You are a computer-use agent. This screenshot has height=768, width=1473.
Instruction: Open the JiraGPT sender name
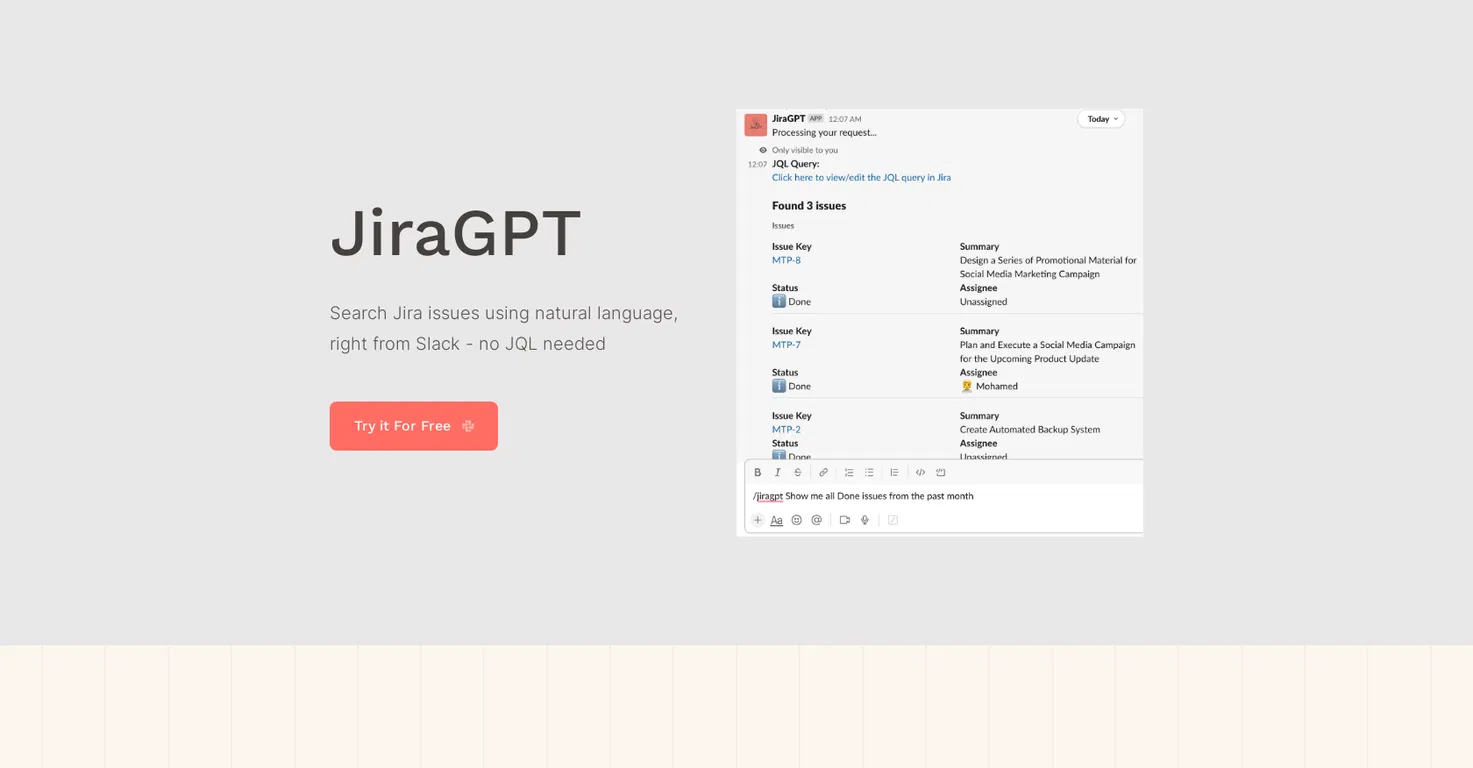pos(788,118)
